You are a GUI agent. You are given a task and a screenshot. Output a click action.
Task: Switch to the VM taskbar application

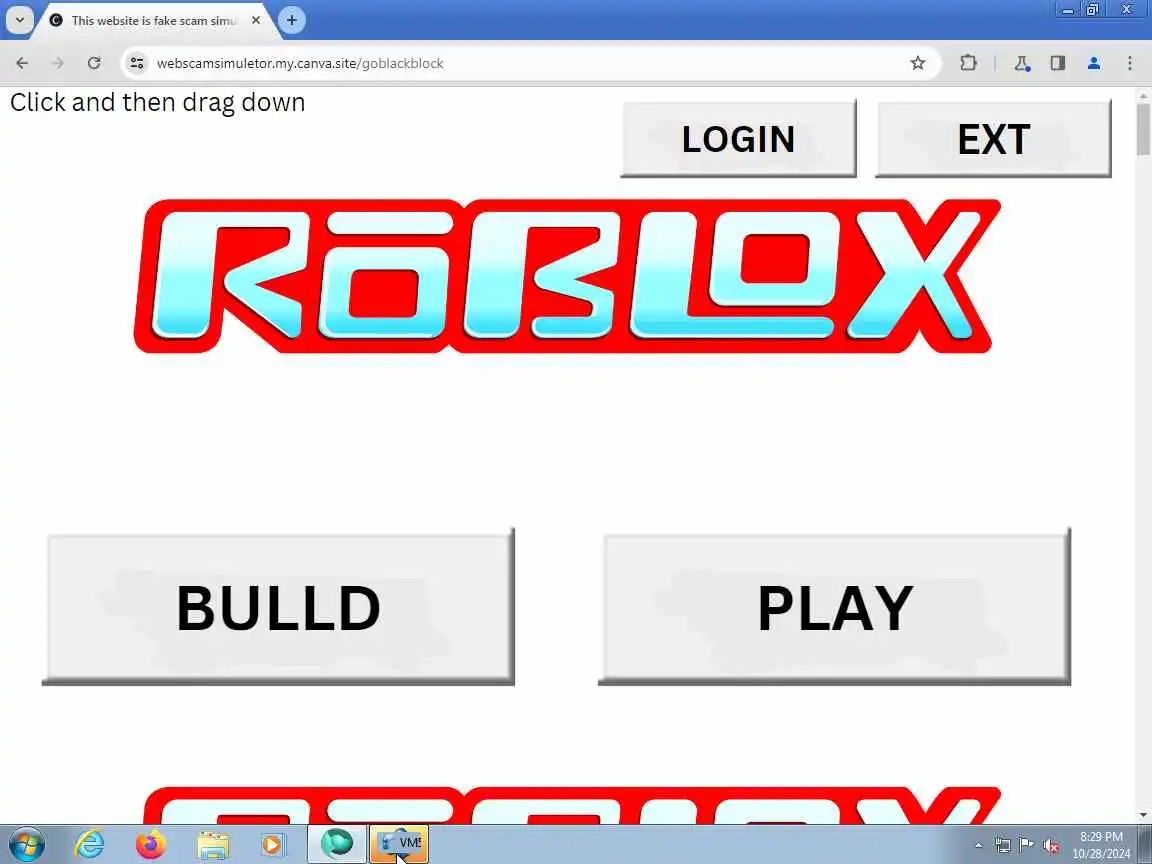click(399, 844)
